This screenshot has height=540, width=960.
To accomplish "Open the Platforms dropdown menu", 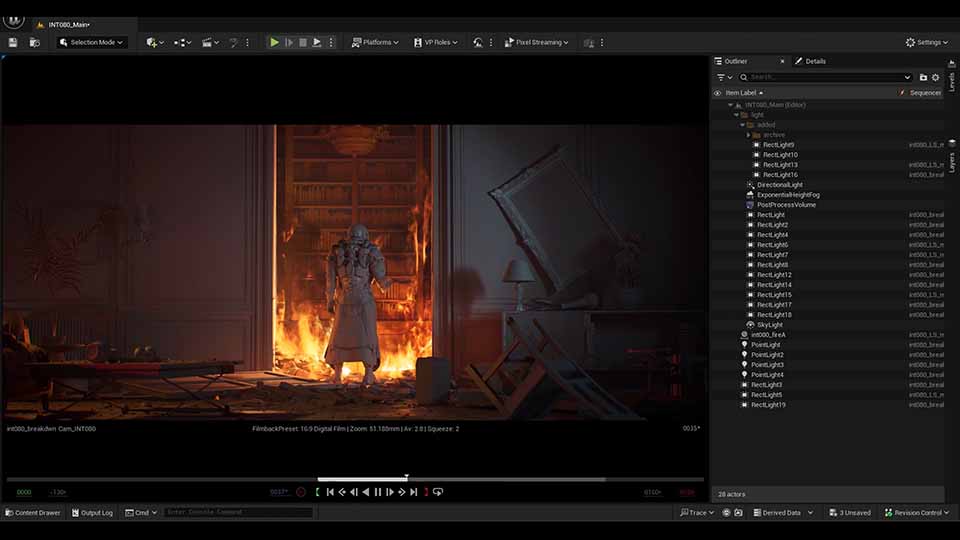I will point(375,42).
